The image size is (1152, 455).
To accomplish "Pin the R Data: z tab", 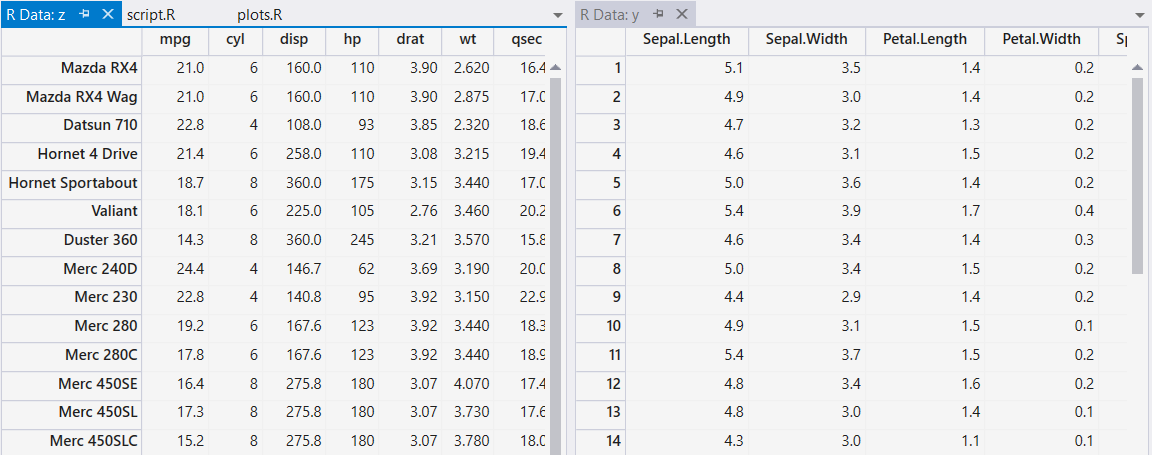I will 84,14.
